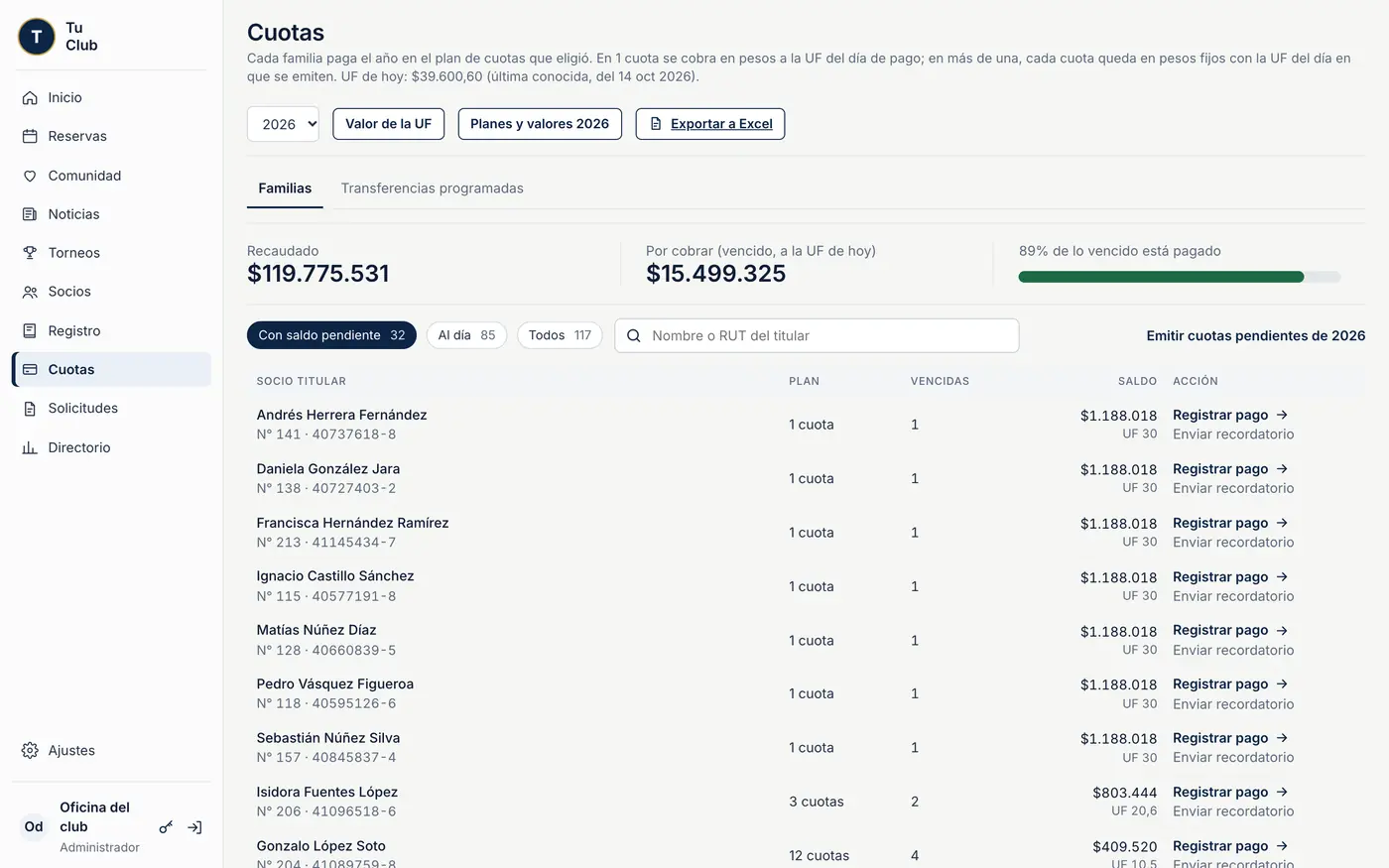Screen dimensions: 1389x868
Task: Click the Cuotas card icon in sidebar
Action: pos(30,369)
